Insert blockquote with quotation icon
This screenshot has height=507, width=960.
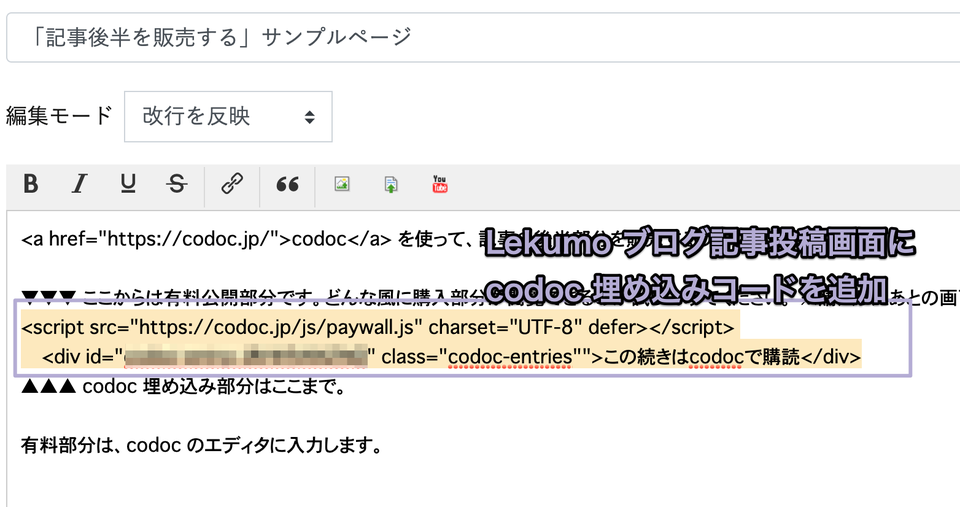point(287,184)
